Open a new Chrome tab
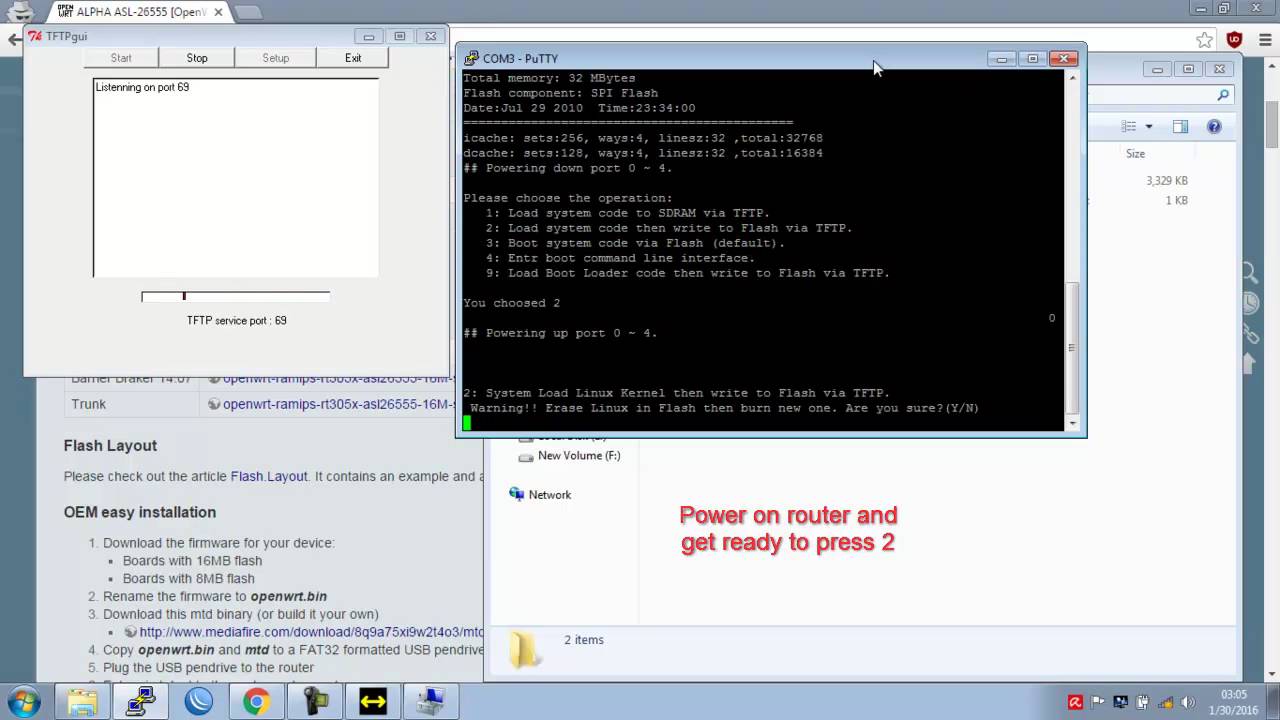The height and width of the screenshot is (720, 1280). point(248,12)
